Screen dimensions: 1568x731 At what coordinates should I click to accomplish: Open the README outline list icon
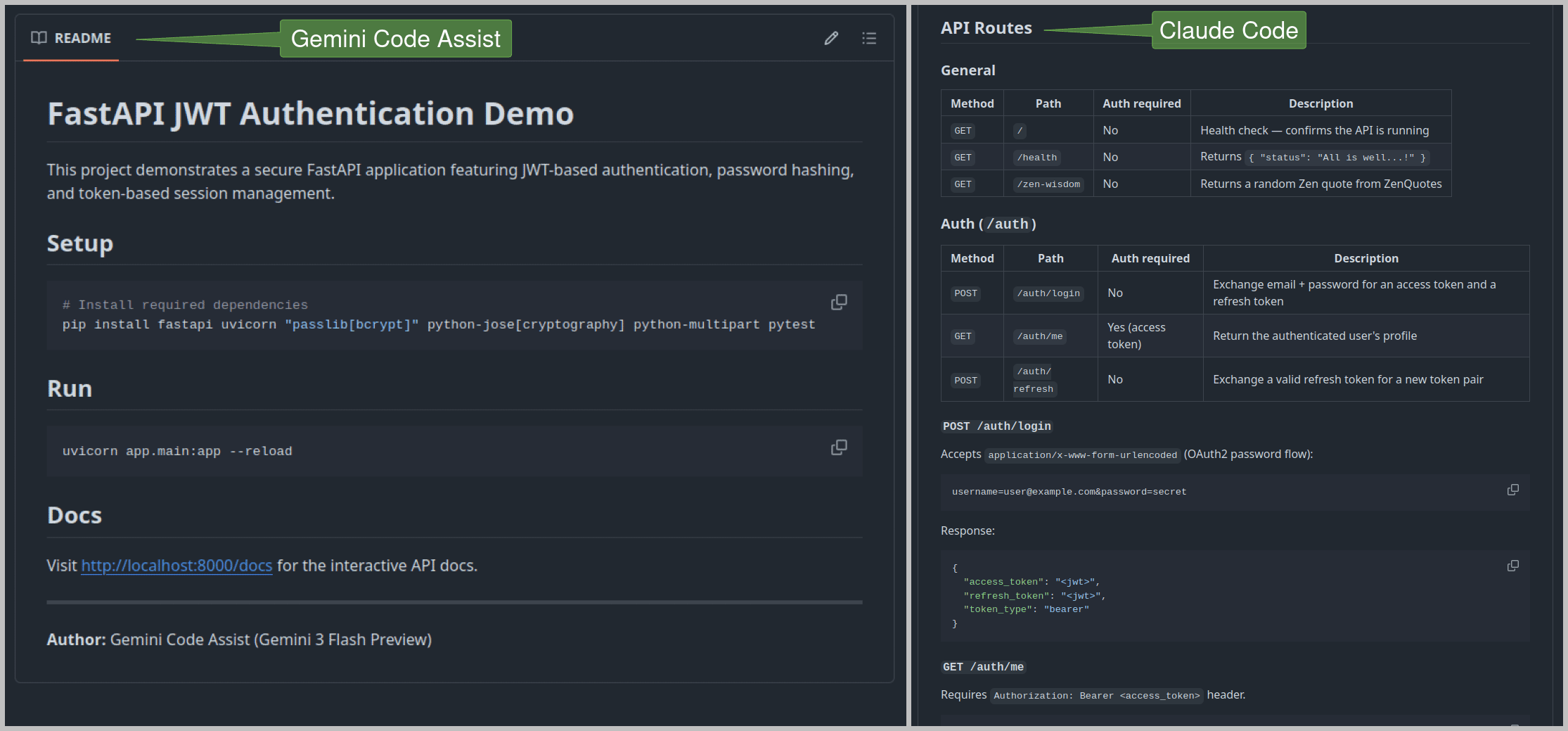[869, 38]
